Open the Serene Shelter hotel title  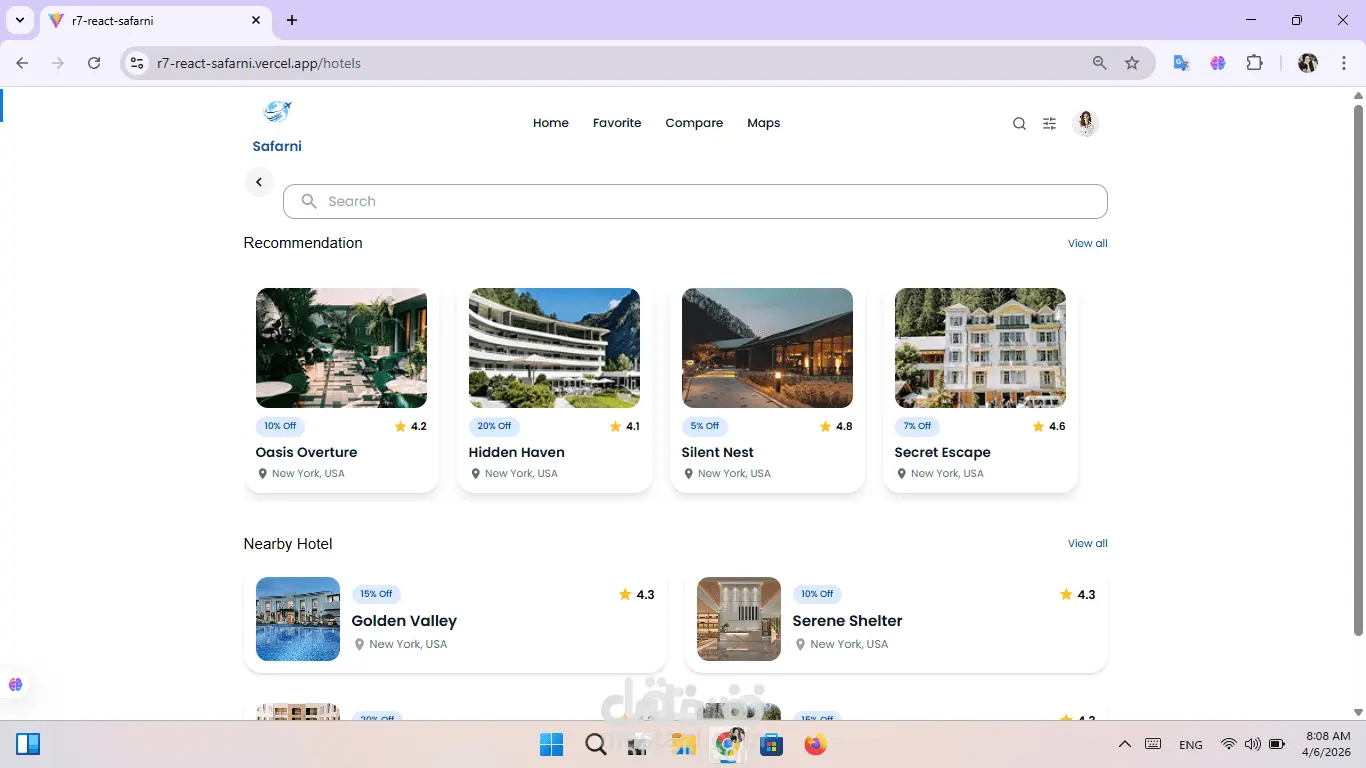click(x=848, y=621)
